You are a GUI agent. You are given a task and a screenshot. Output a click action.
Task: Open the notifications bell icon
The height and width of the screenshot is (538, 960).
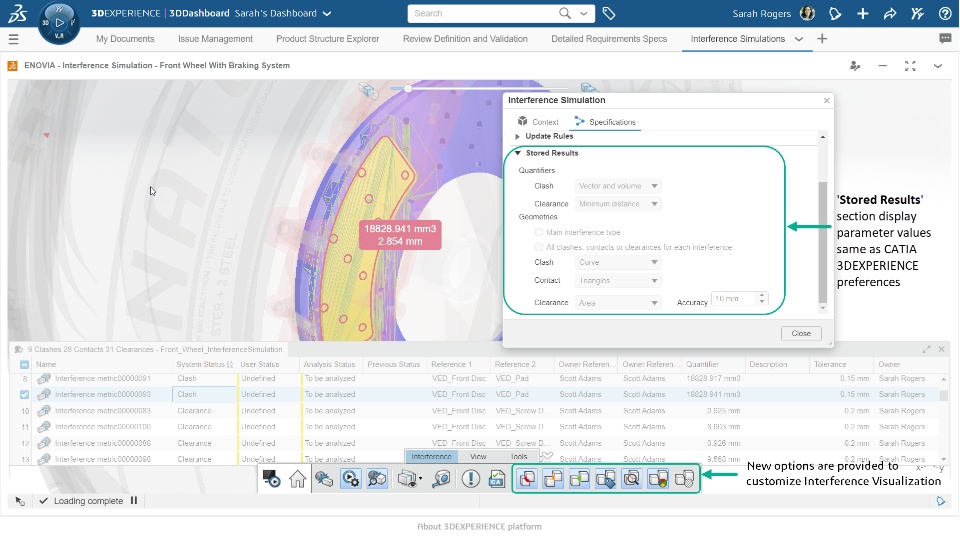pyautogui.click(x=836, y=13)
